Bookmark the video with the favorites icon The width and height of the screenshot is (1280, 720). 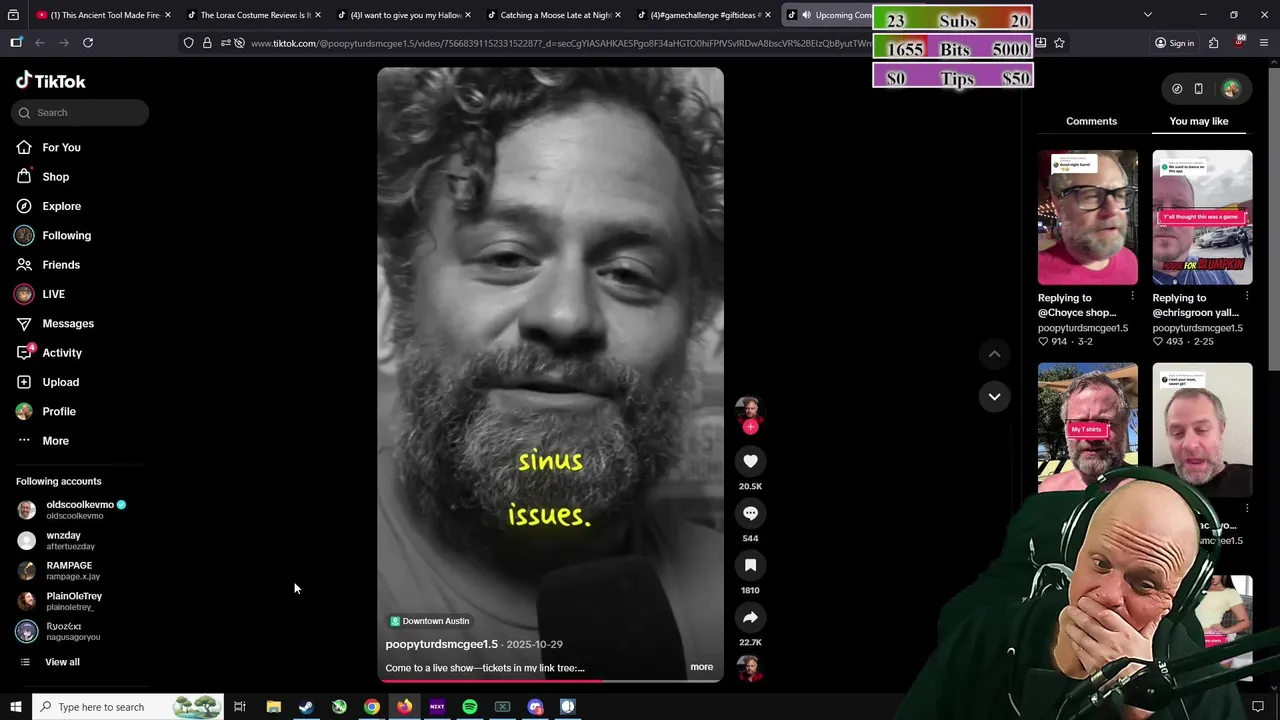tap(750, 565)
